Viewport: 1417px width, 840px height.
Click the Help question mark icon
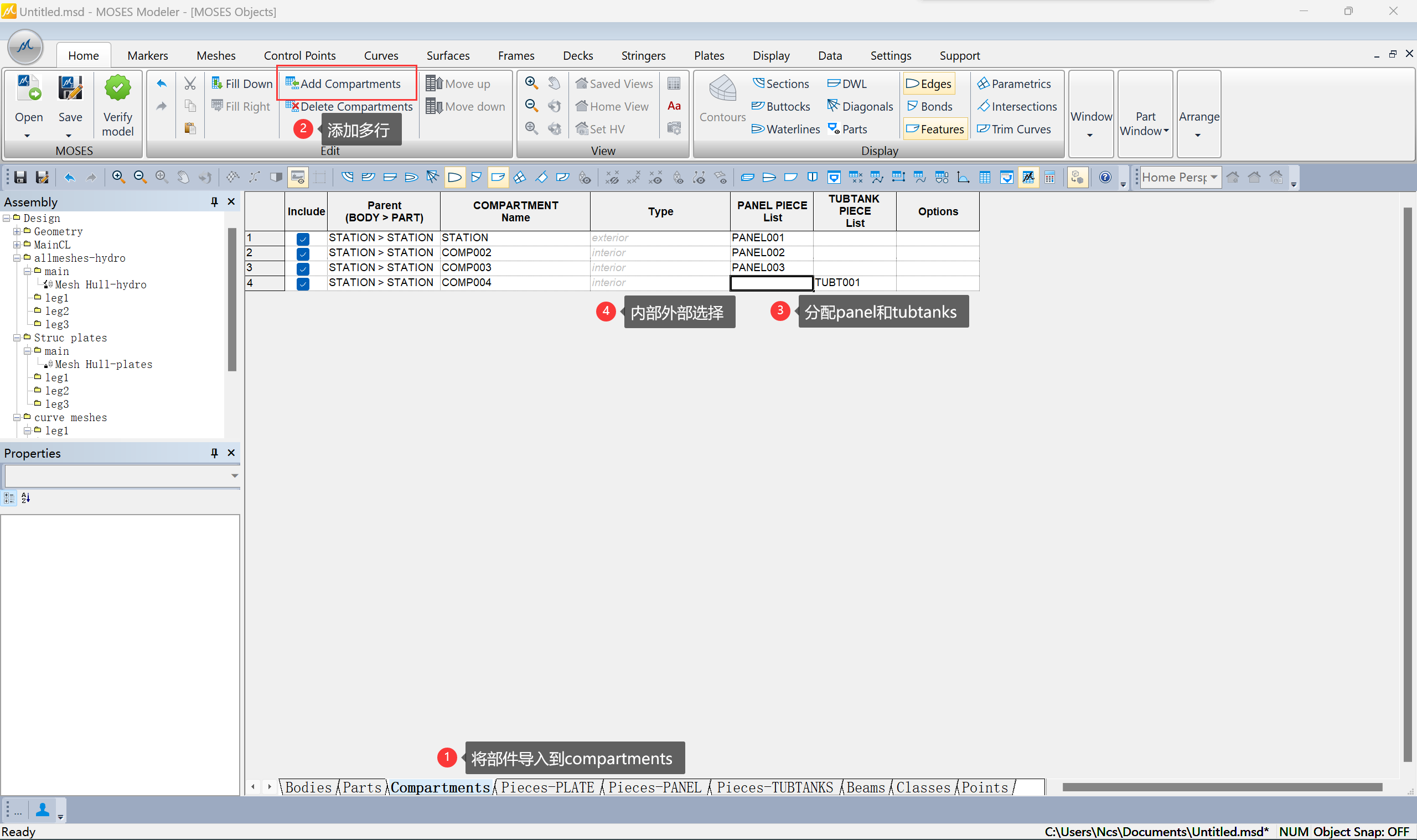pyautogui.click(x=1104, y=177)
